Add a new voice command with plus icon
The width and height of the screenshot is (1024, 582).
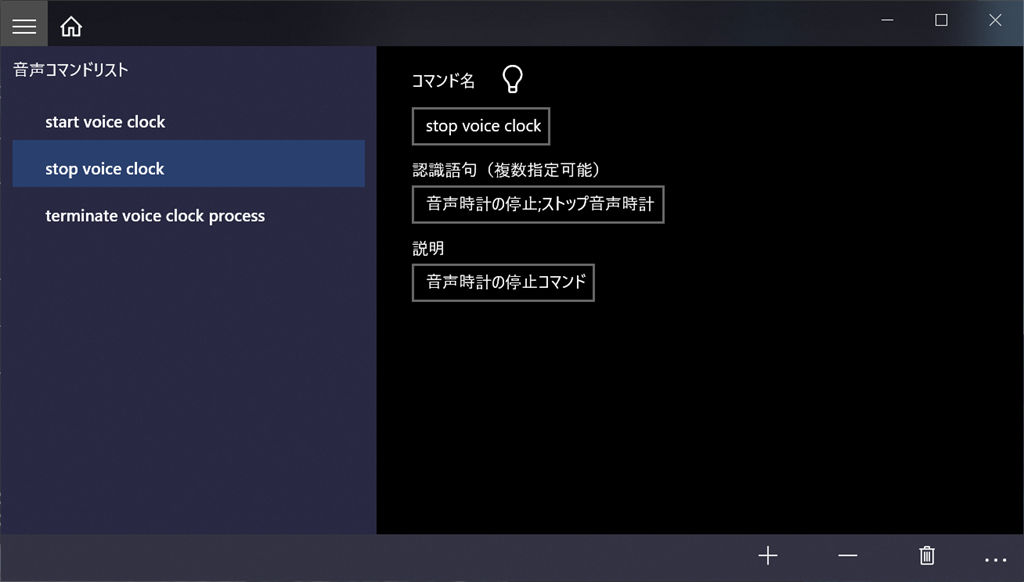click(767, 556)
